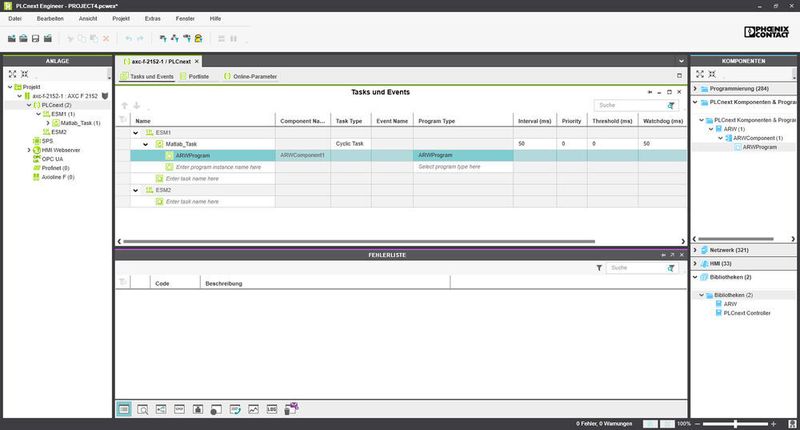Image resolution: width=800 pixels, height=430 pixels.
Task: Open the recycle bin icon in bottom toolbar
Action: pos(291,409)
